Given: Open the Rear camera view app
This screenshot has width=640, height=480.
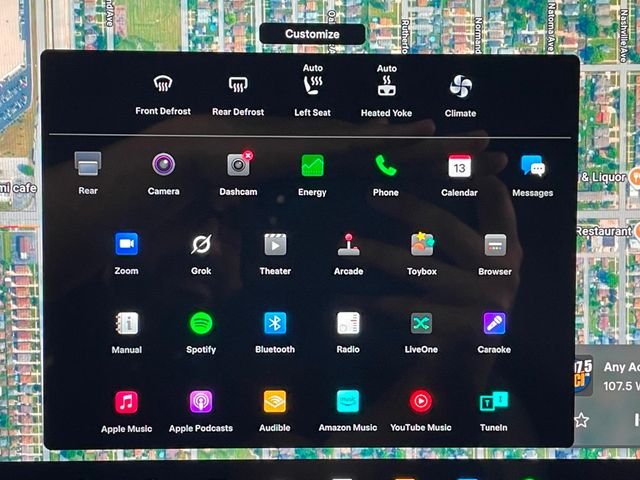Looking at the screenshot, I should pyautogui.click(x=88, y=165).
